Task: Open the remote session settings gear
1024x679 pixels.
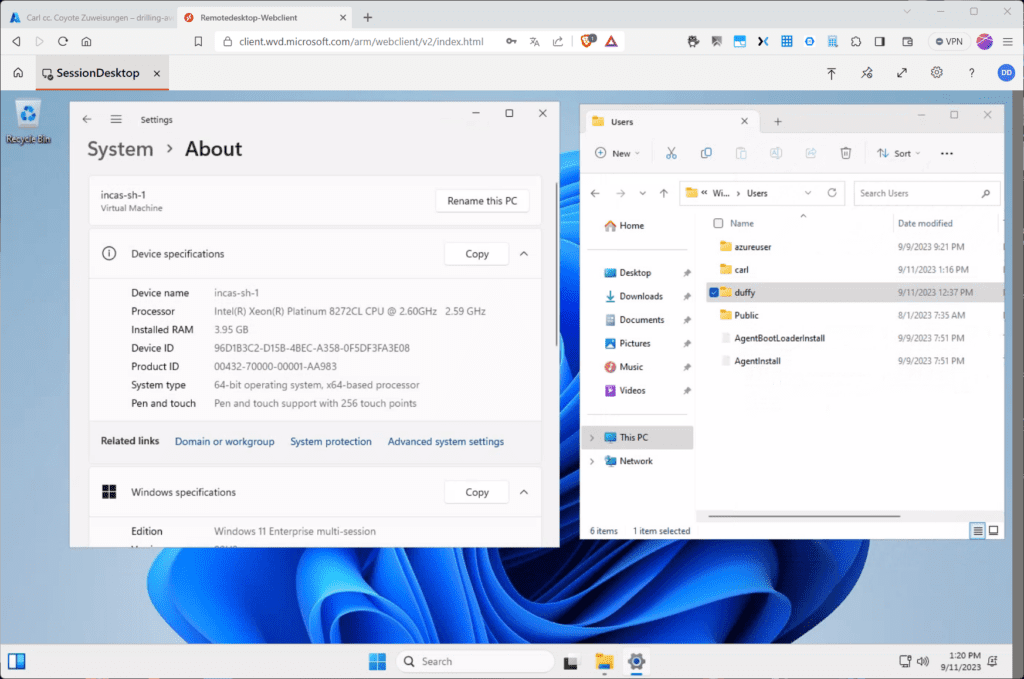Action: (x=936, y=72)
